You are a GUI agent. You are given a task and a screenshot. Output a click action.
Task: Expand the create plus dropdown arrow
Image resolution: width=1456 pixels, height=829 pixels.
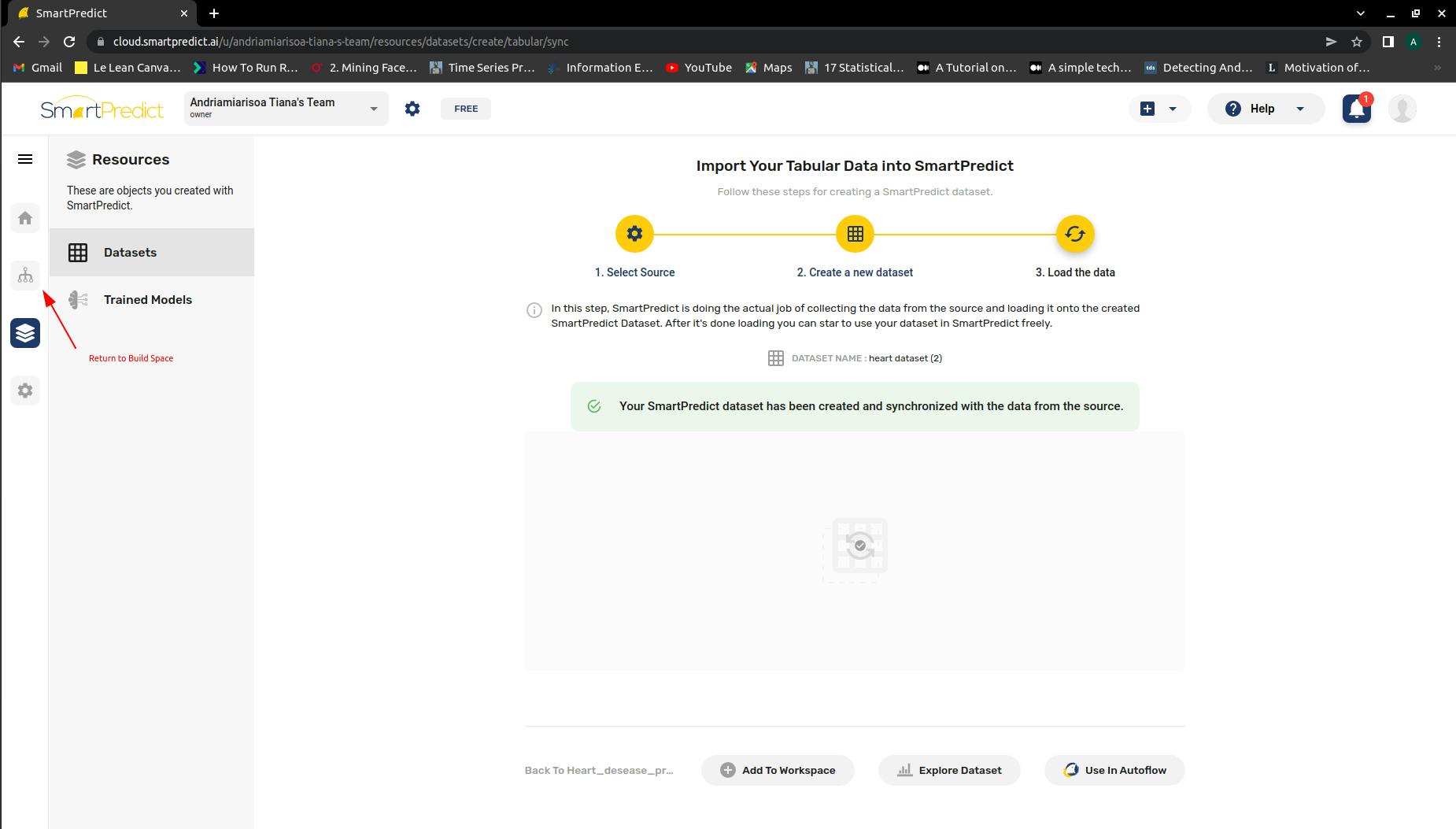(1173, 109)
